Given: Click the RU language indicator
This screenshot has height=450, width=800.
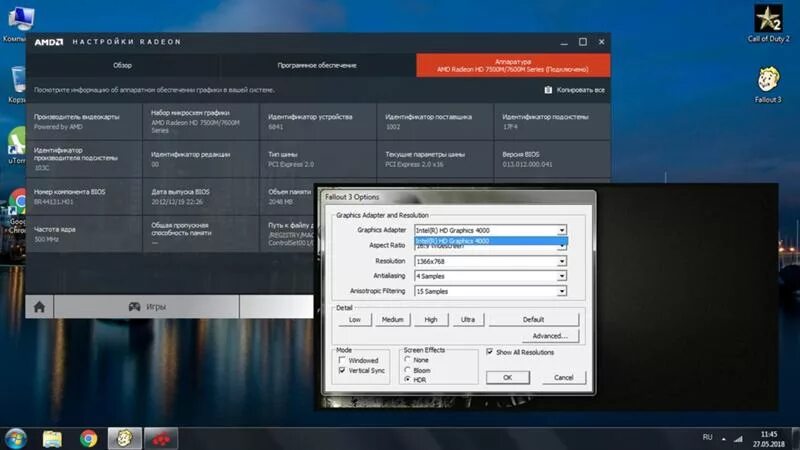Looking at the screenshot, I should coord(707,437).
